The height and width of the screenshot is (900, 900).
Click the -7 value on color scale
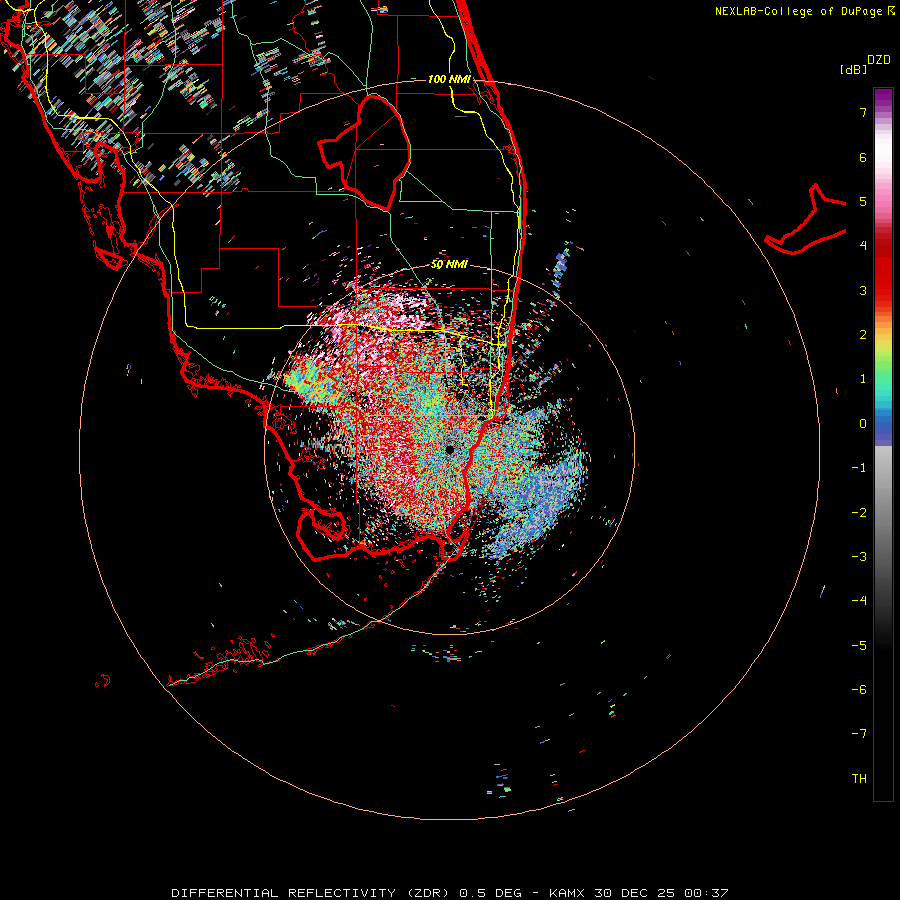859,734
